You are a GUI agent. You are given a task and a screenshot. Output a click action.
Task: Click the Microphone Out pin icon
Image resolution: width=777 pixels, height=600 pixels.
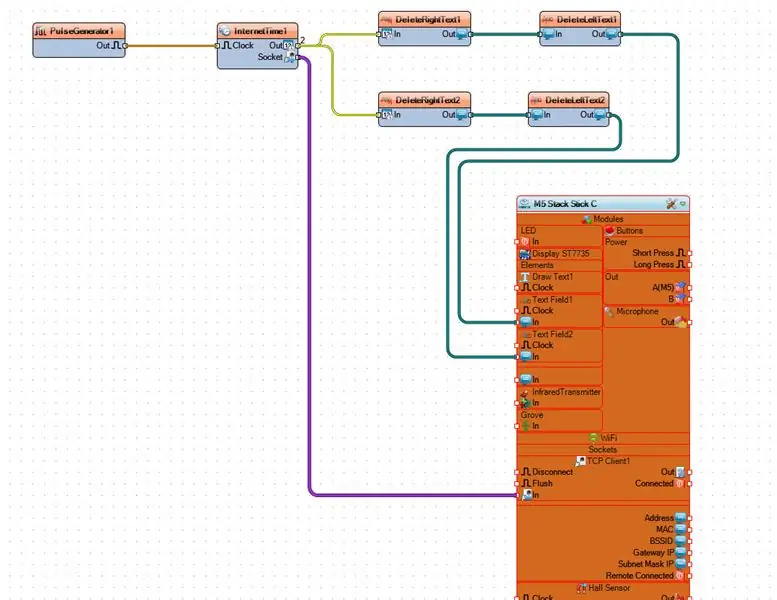(681, 322)
